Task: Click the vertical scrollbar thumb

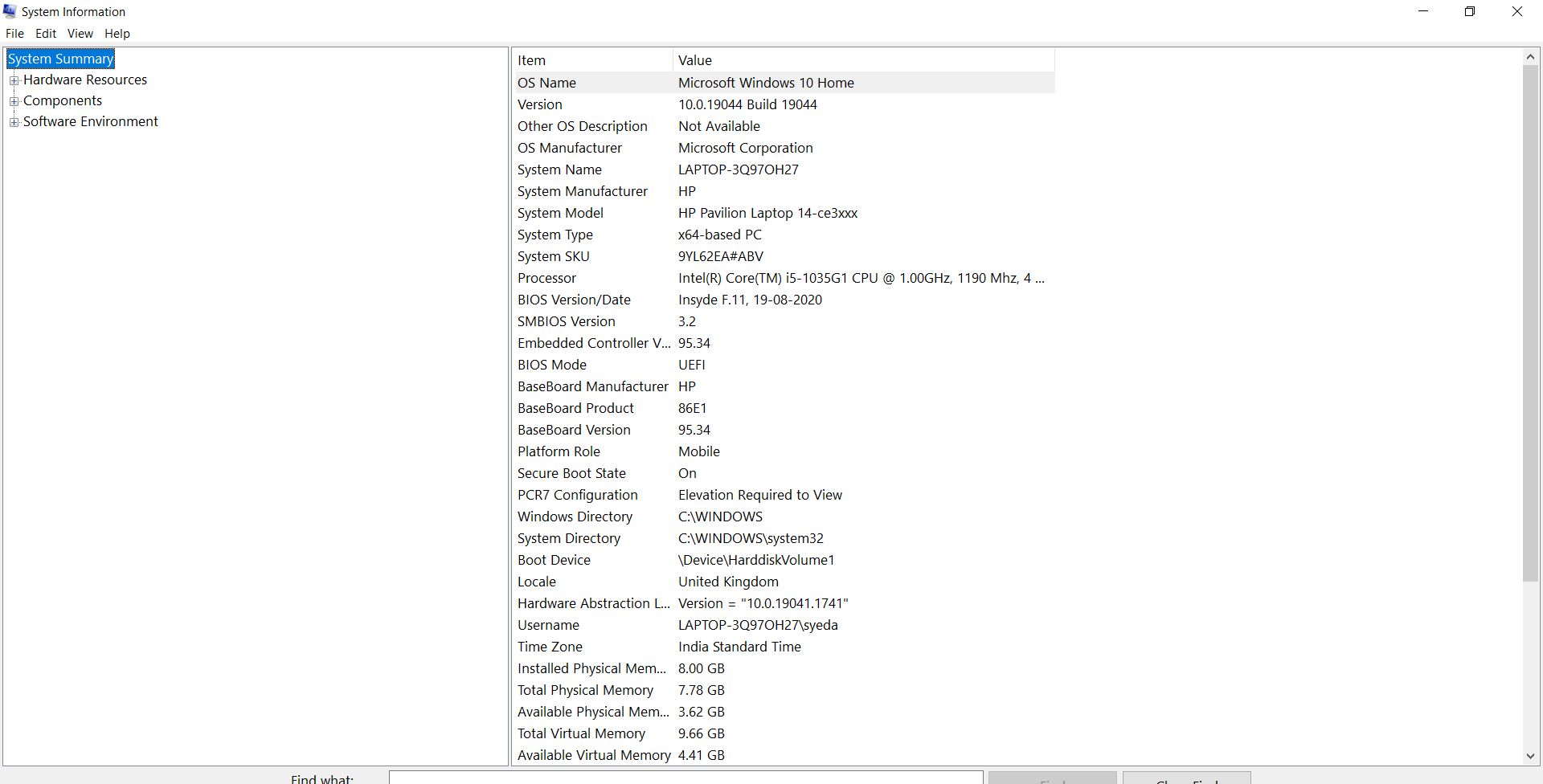Action: point(1530,323)
